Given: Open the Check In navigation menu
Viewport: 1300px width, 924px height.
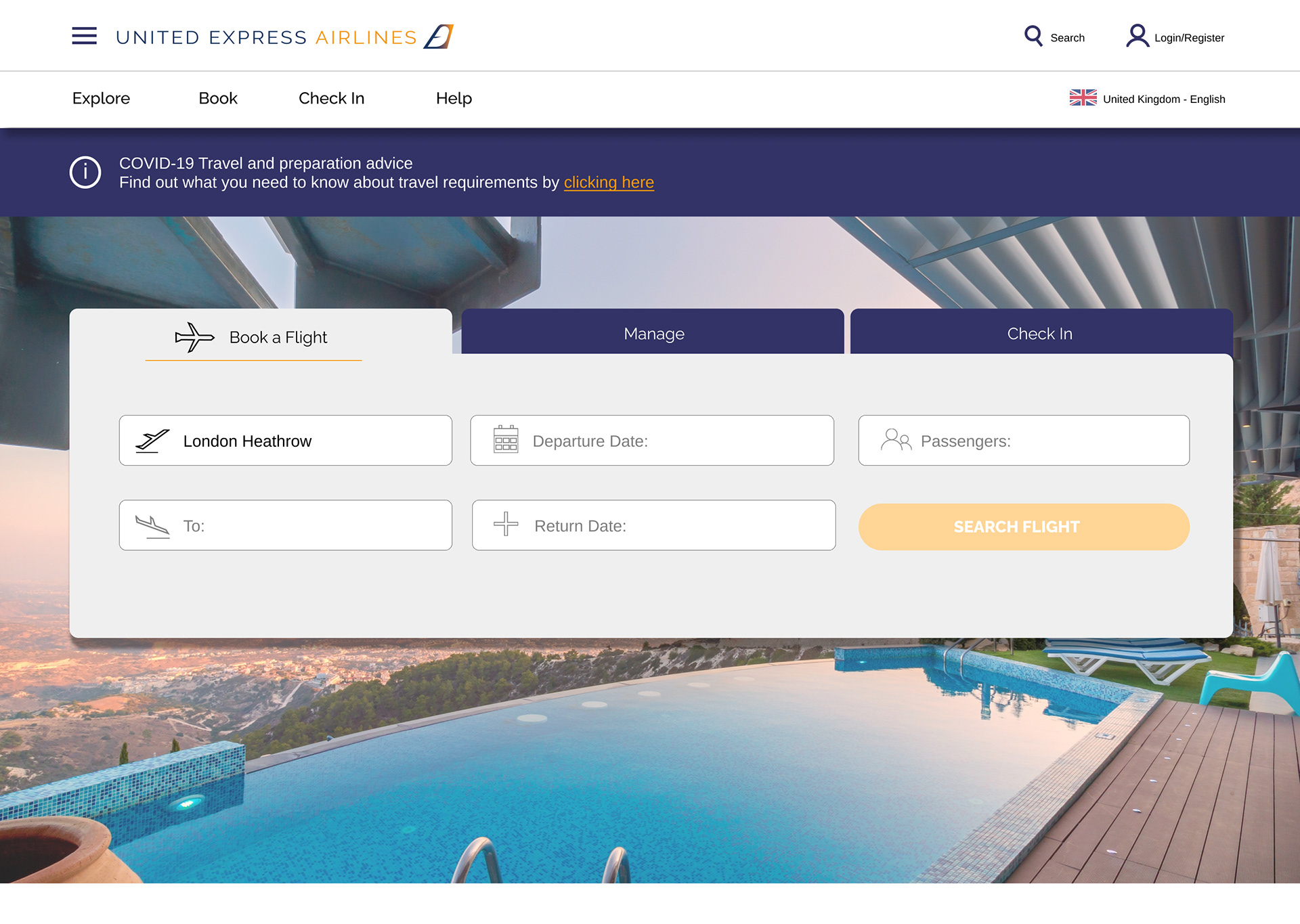Looking at the screenshot, I should tap(332, 98).
